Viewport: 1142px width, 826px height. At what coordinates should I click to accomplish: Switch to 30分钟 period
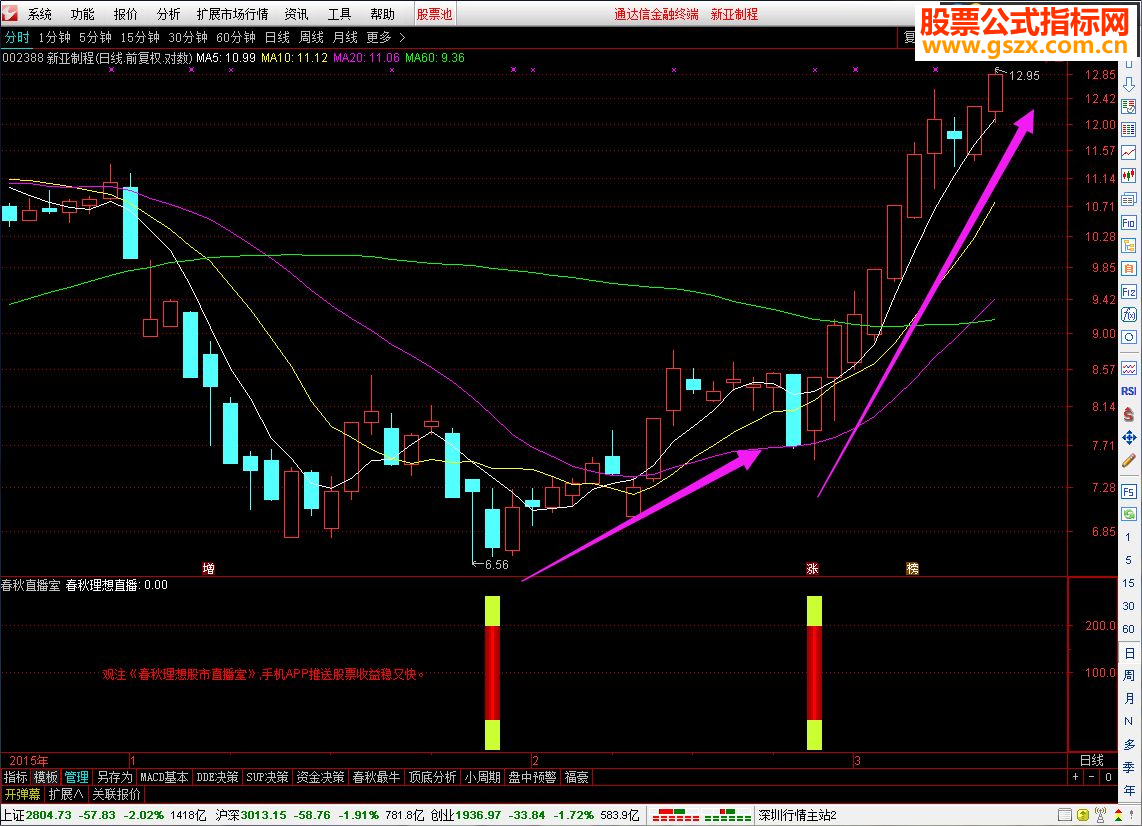pos(188,37)
